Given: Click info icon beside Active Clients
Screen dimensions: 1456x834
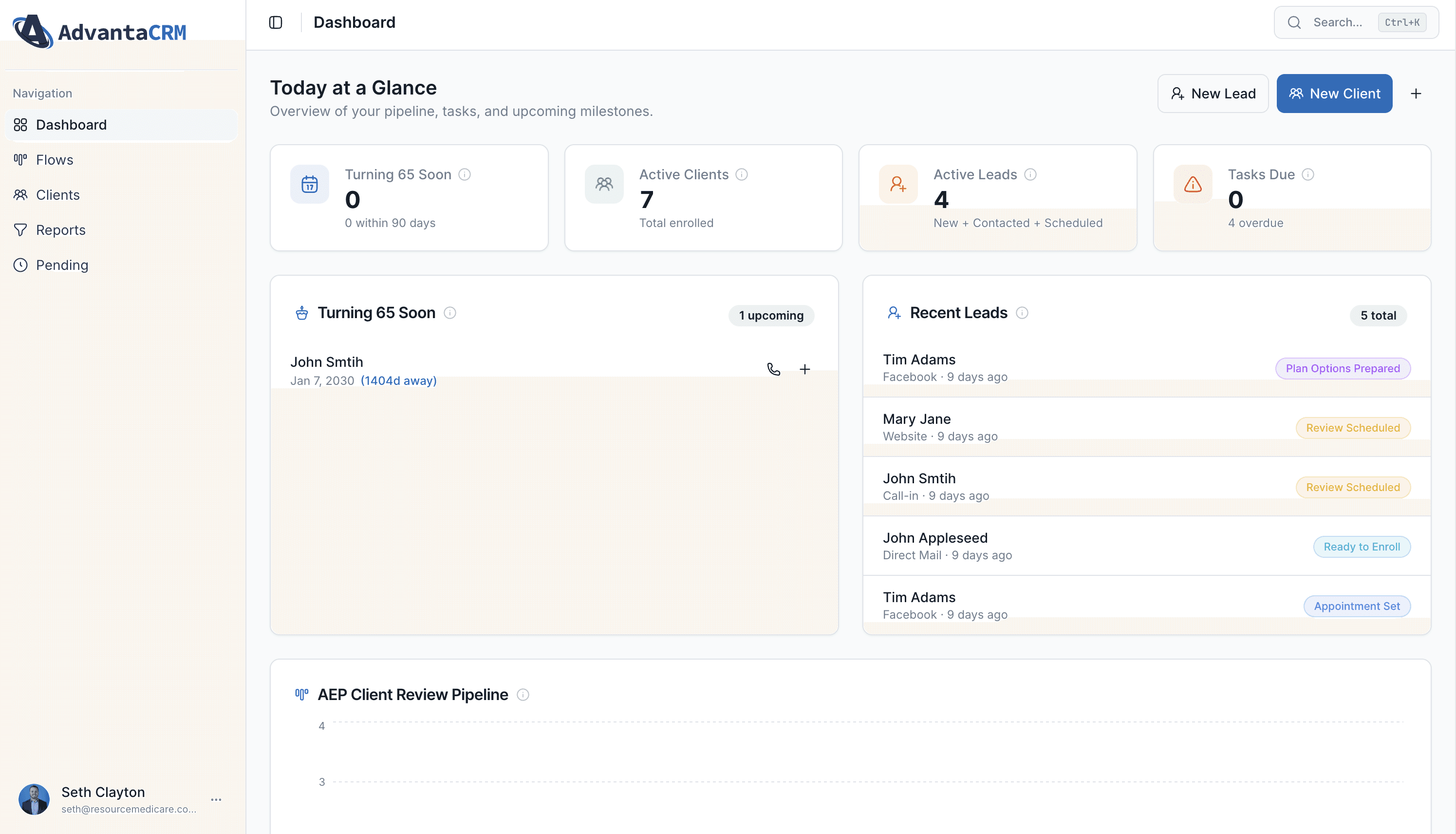Looking at the screenshot, I should pos(742,175).
